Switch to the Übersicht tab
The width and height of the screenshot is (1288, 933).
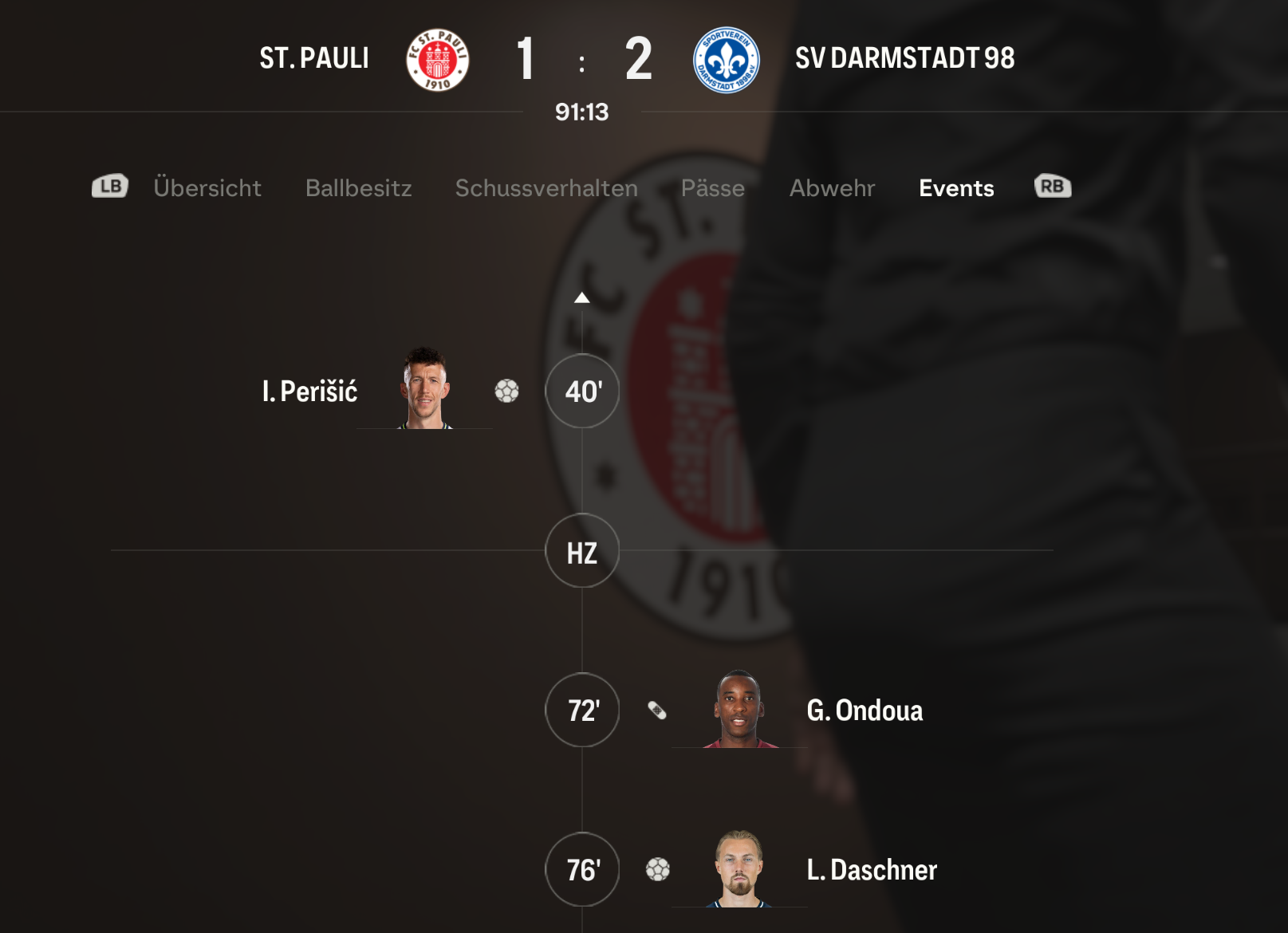tap(207, 188)
